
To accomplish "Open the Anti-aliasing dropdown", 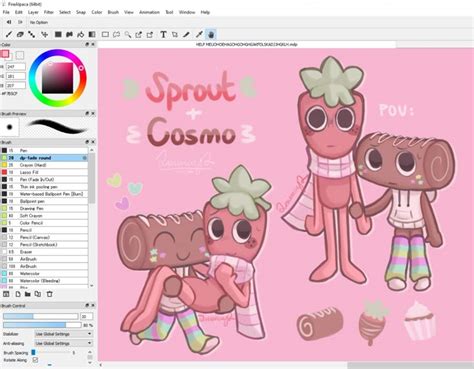I will pyautogui.click(x=63, y=343).
